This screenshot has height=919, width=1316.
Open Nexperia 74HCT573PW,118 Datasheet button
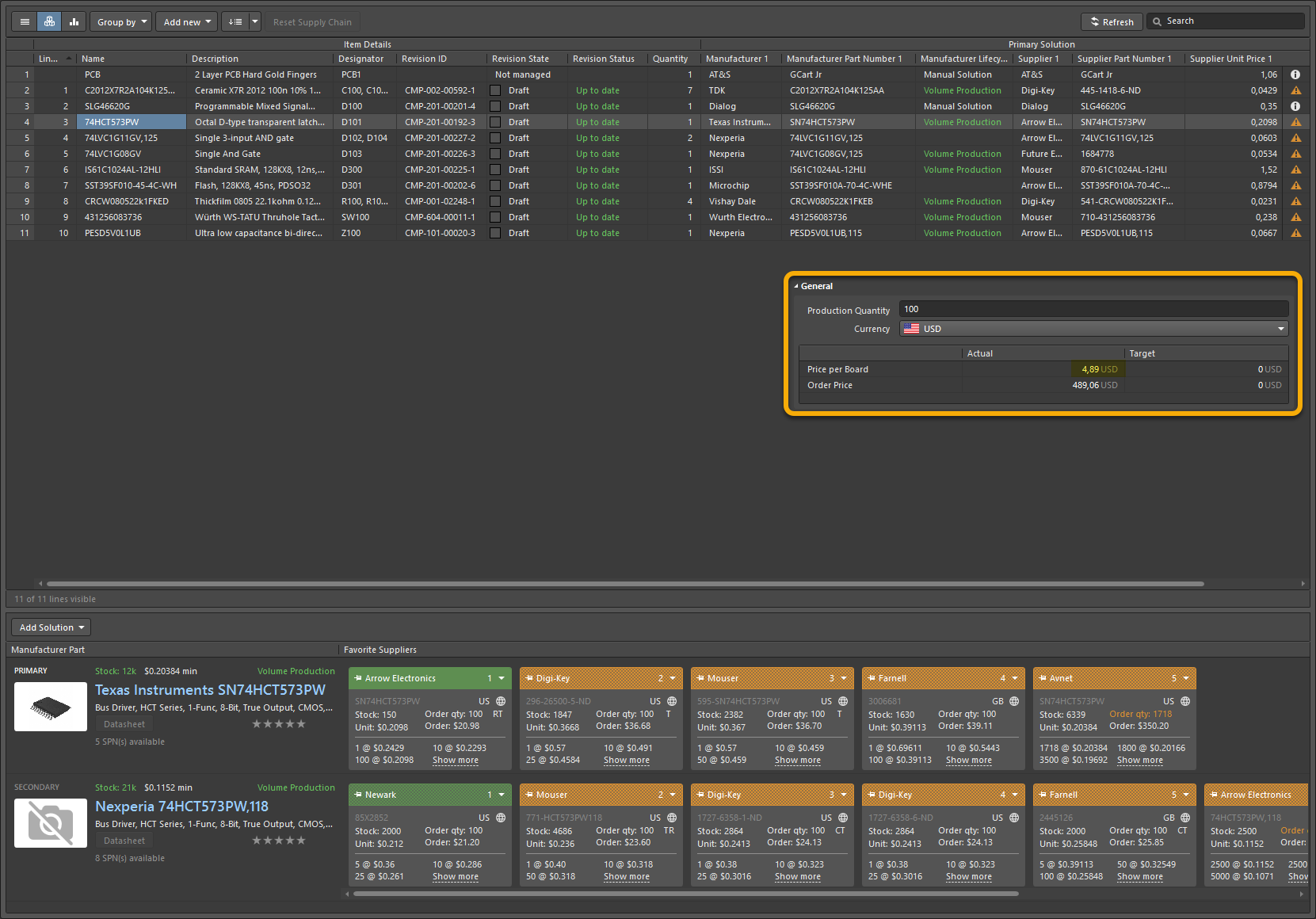[x=124, y=841]
